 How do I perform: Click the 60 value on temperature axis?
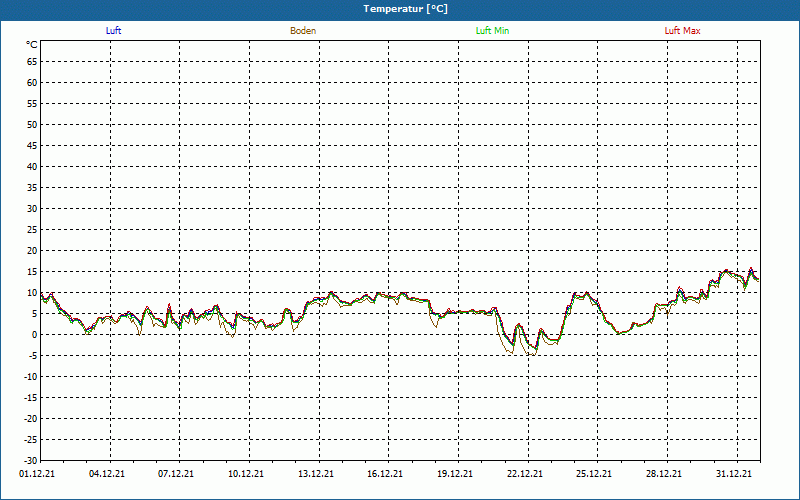pos(32,83)
